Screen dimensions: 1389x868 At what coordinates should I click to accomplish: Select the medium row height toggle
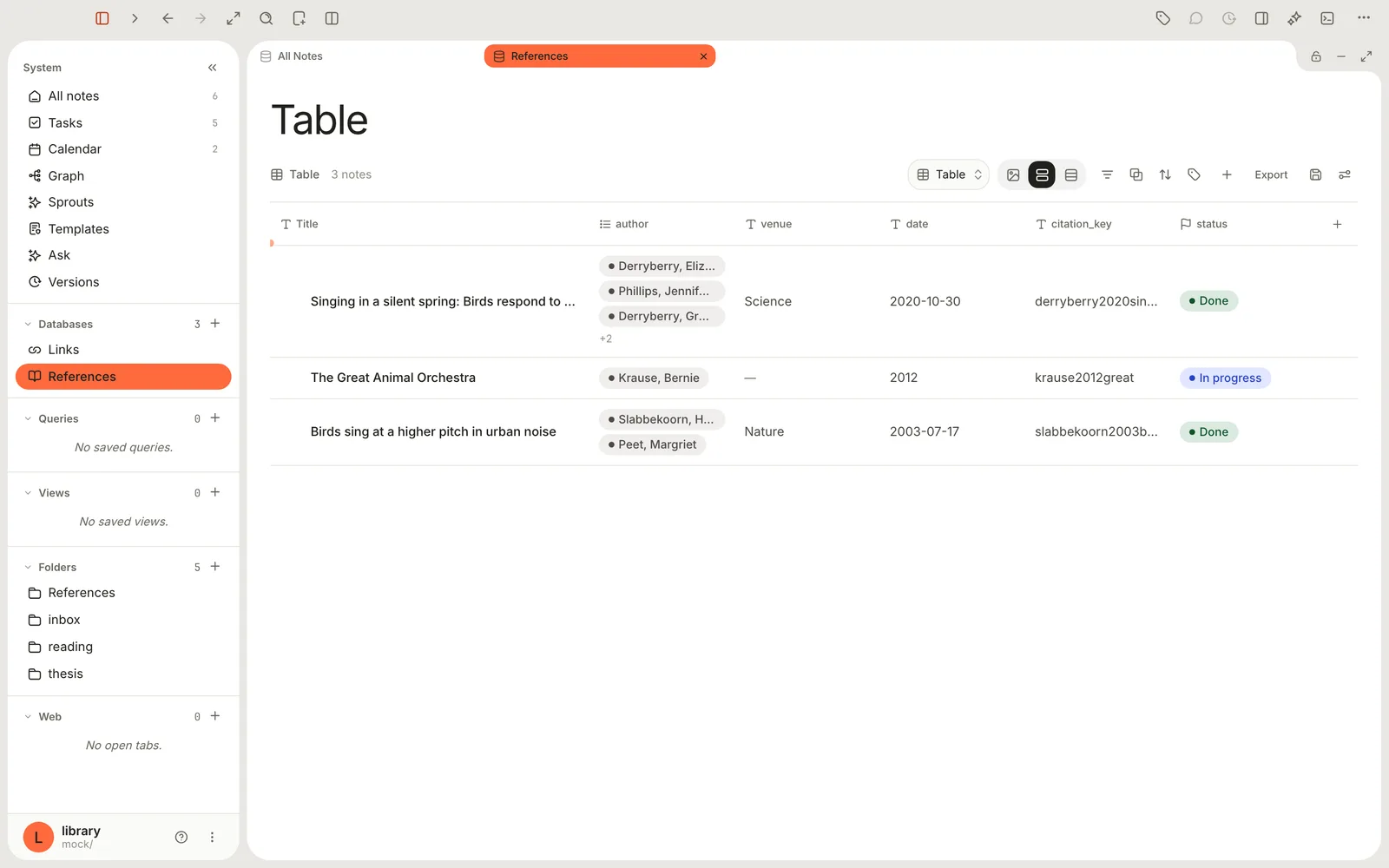click(x=1042, y=174)
